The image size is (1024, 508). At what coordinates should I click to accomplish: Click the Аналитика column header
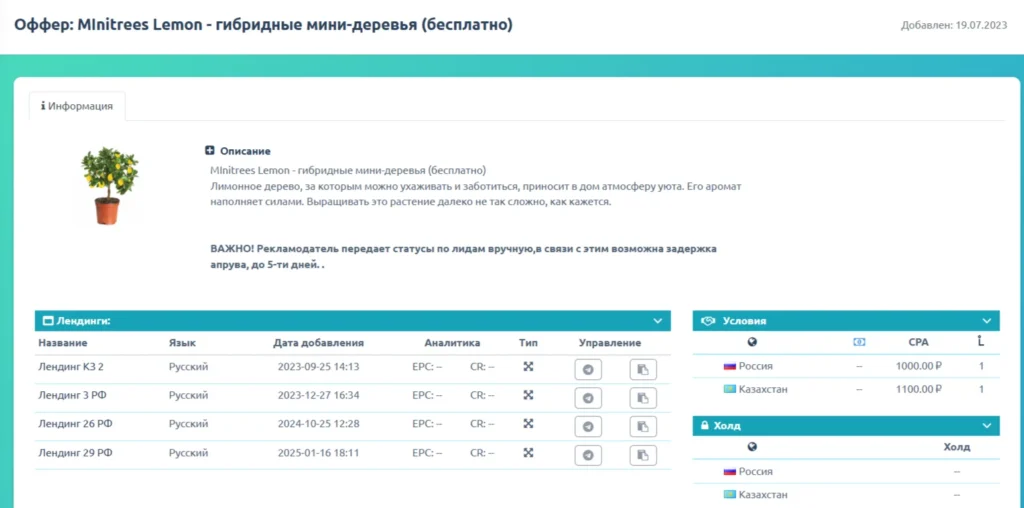(452, 343)
